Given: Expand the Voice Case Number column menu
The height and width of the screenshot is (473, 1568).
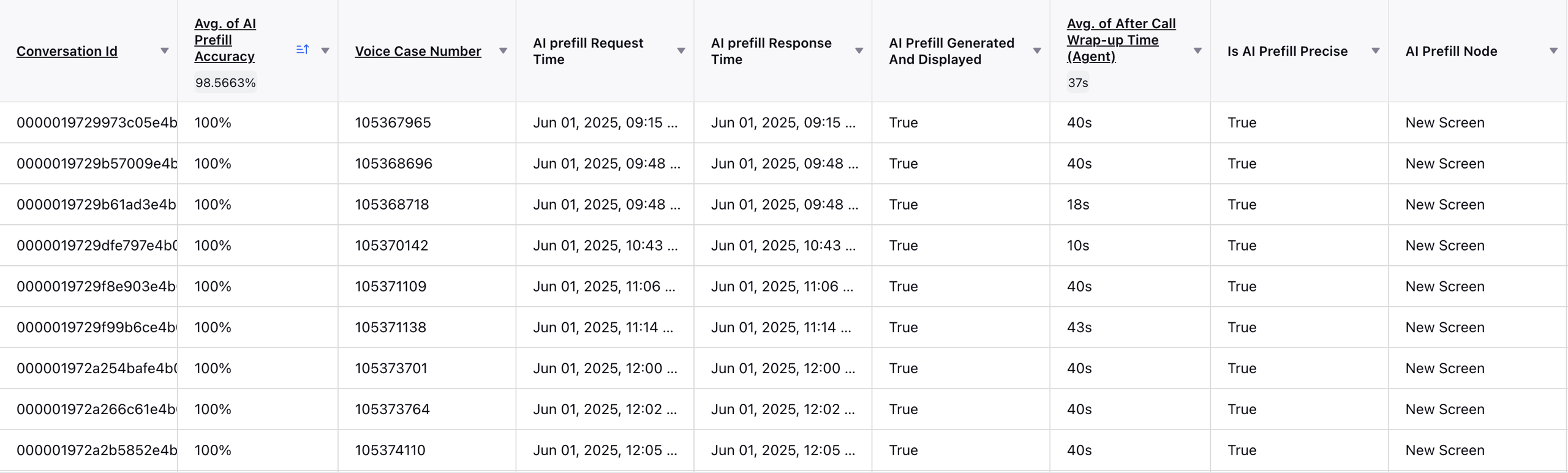Looking at the screenshot, I should (503, 51).
